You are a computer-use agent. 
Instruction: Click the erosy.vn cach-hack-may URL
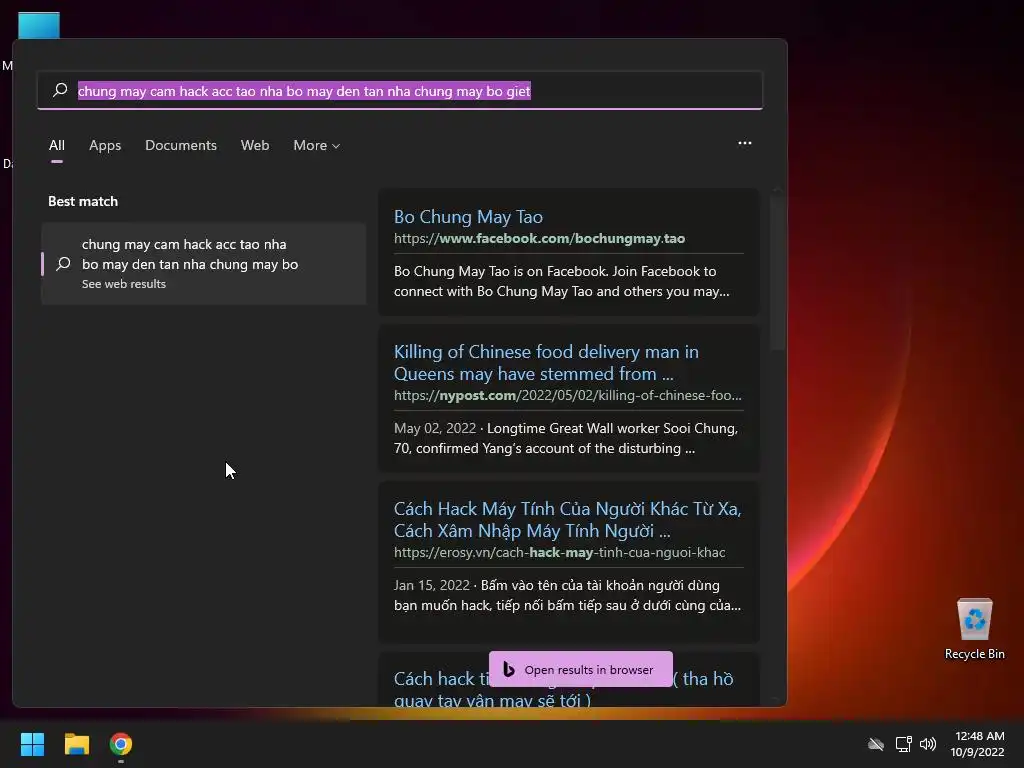(x=560, y=552)
